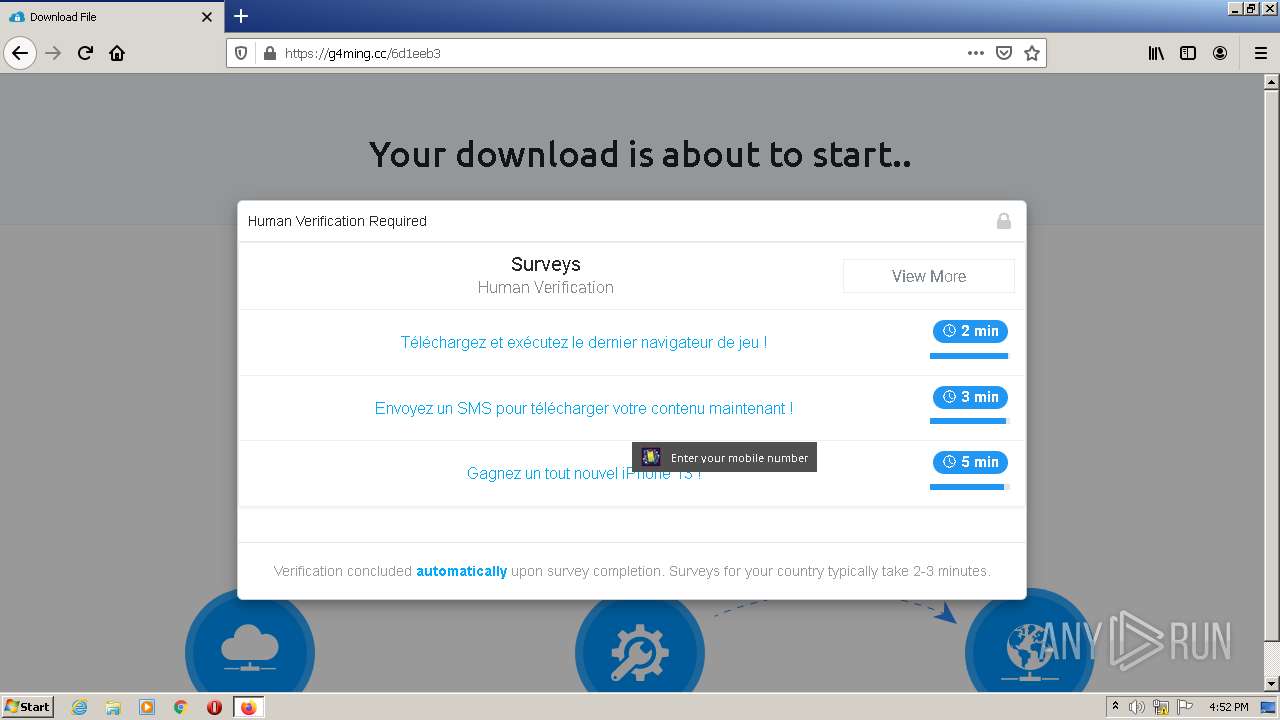Click the lock icon in verification header
1280x720 pixels.
pos(1004,221)
